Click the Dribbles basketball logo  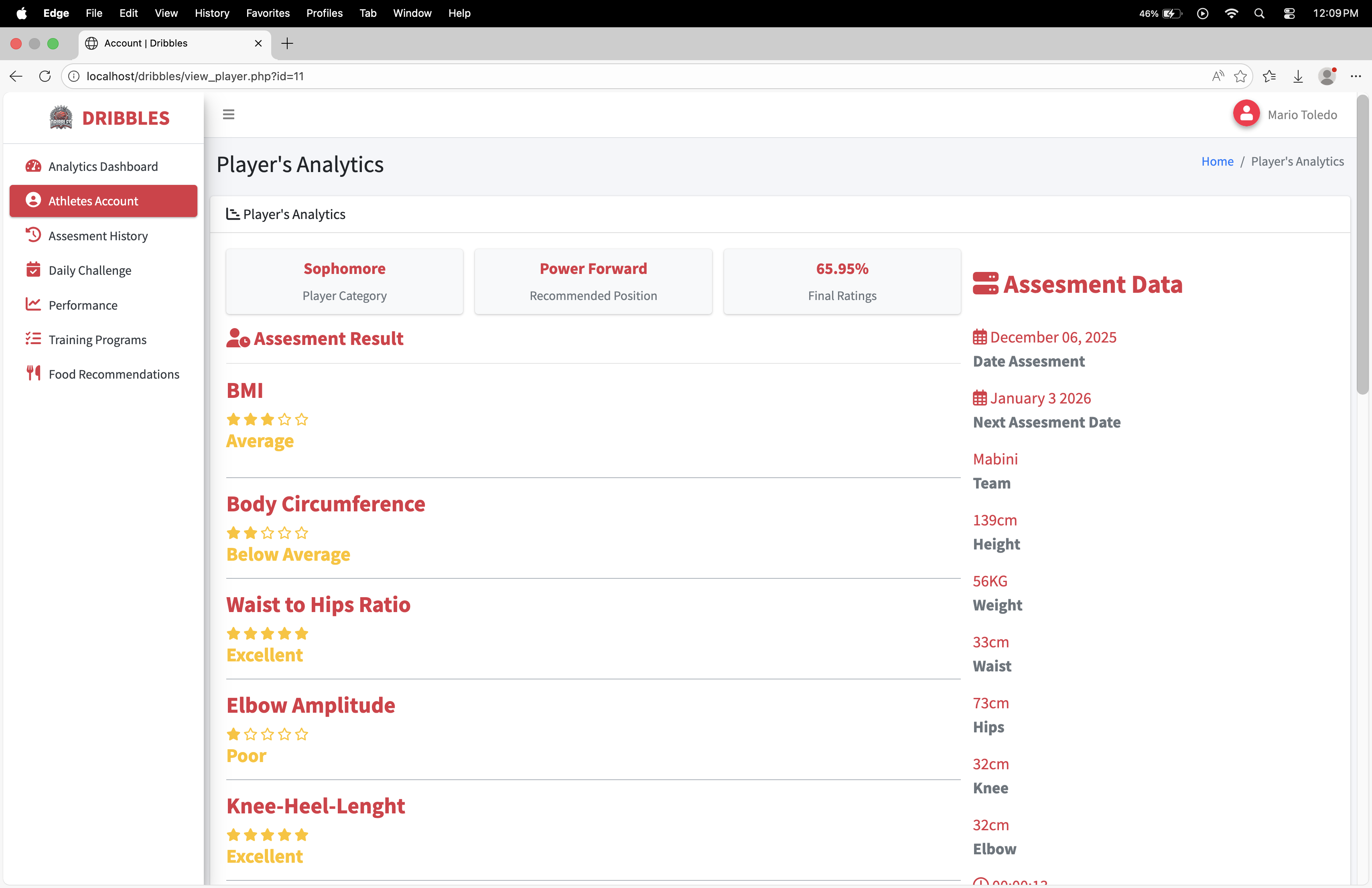(x=61, y=118)
